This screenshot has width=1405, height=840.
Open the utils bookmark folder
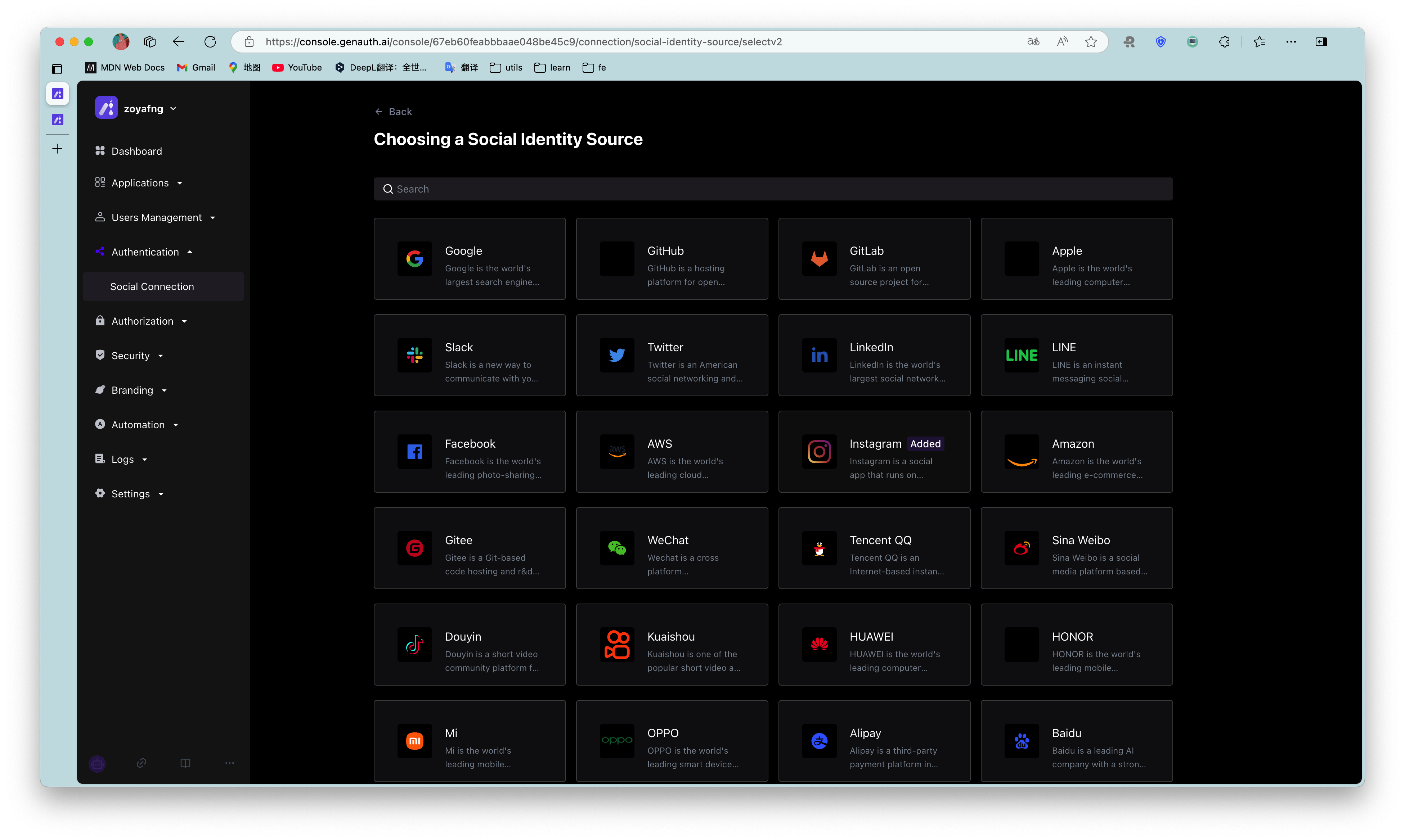(506, 67)
